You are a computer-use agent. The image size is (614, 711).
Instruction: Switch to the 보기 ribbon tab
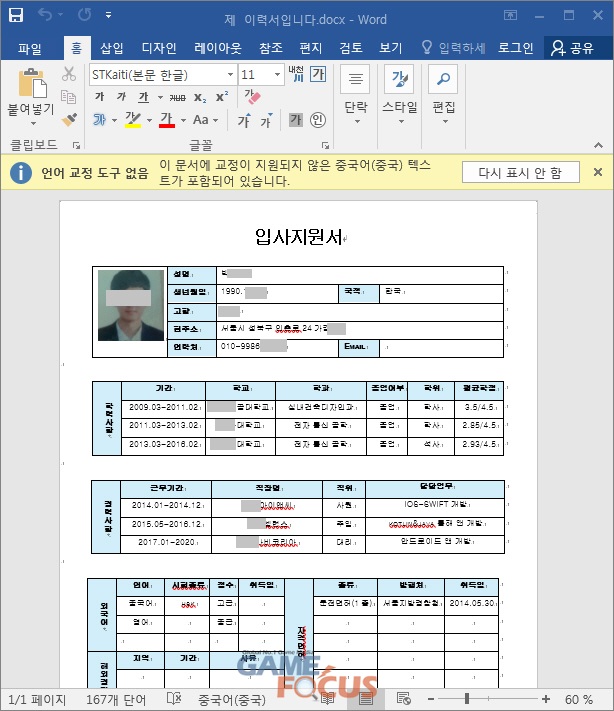click(391, 48)
